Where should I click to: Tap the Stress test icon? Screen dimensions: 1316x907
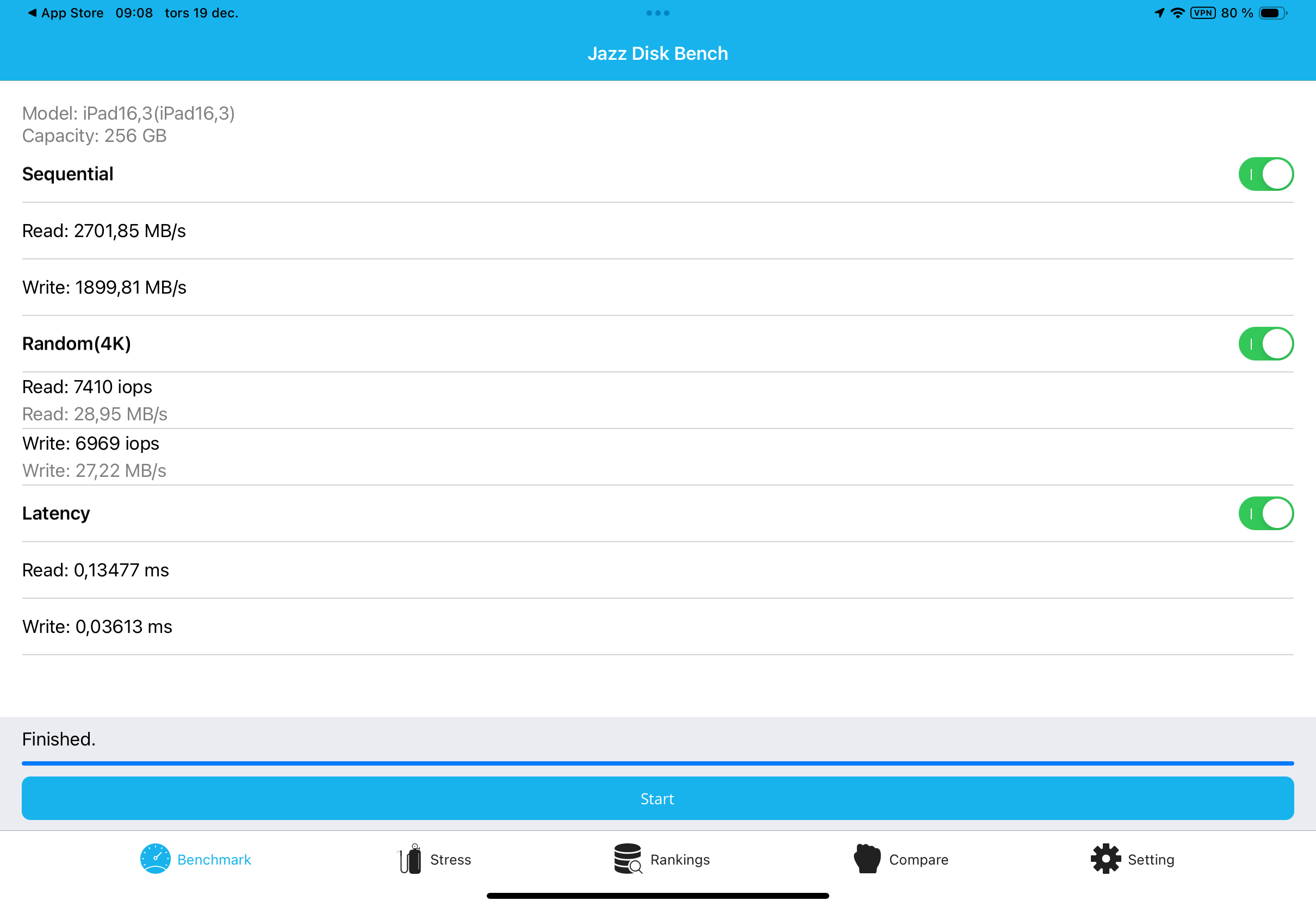(409, 859)
